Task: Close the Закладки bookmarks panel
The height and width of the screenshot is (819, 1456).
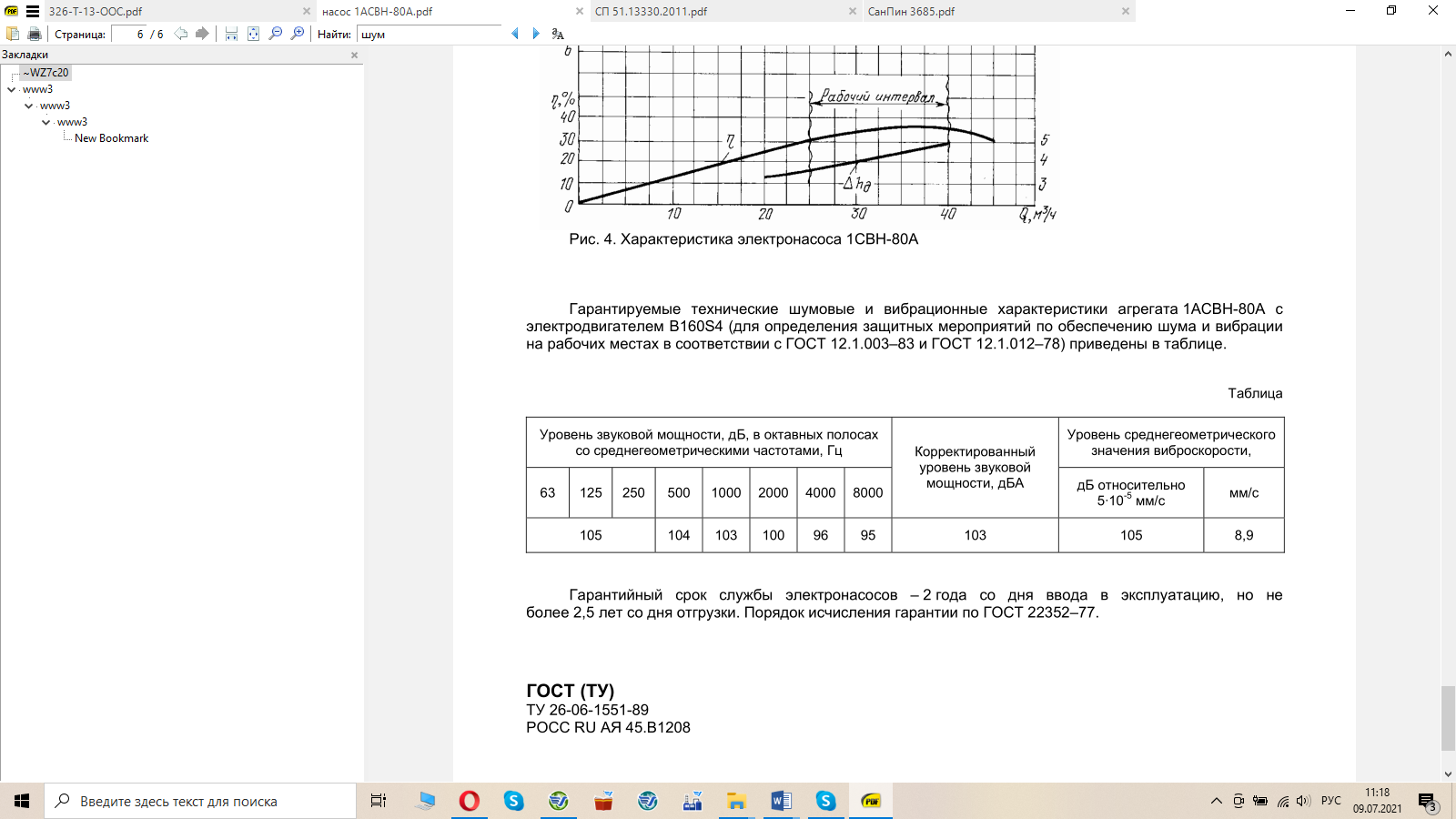Action: click(354, 55)
